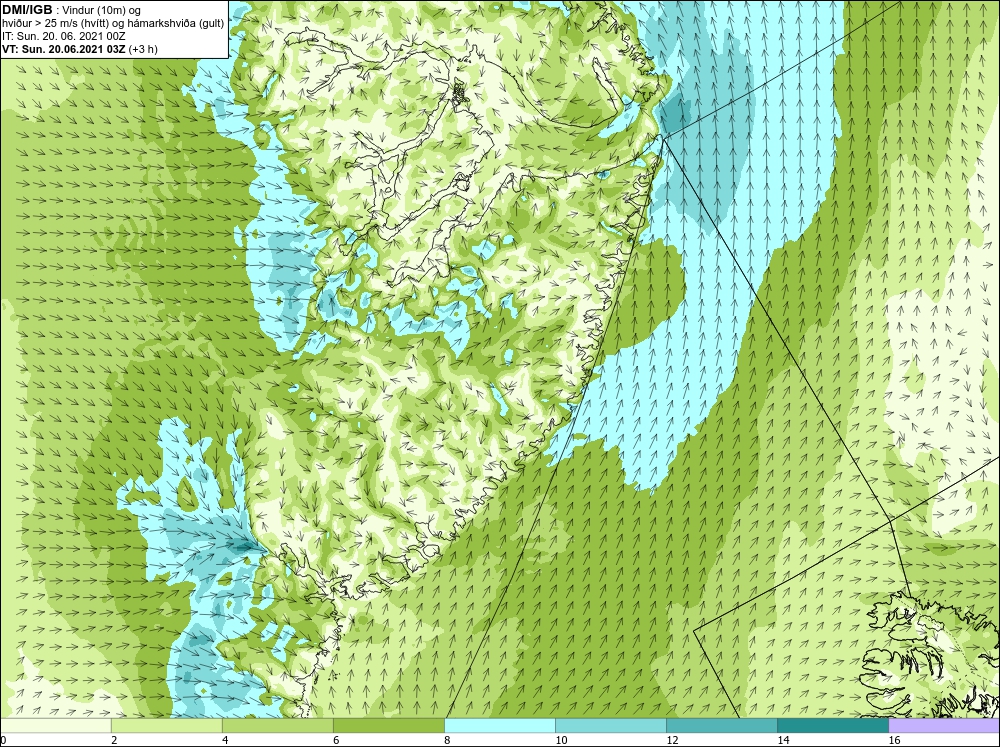1000x747 pixels.
Task: Click the legend label '12'
Action: pyautogui.click(x=672, y=740)
